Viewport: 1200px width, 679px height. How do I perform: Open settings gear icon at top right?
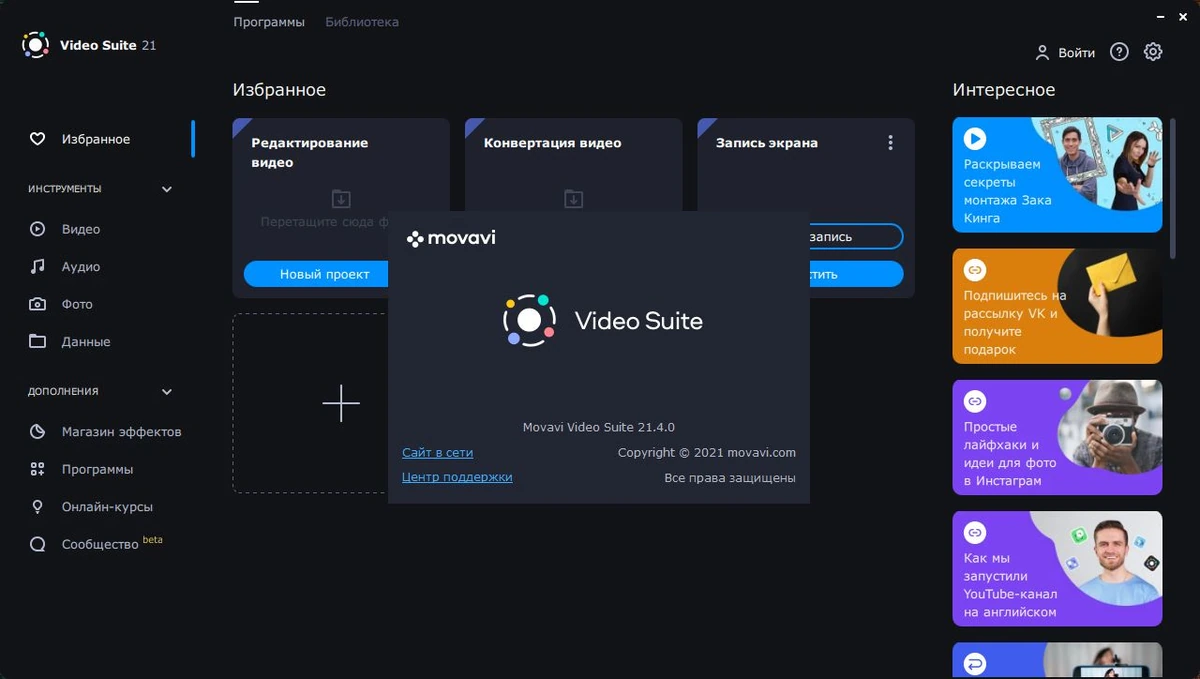click(1153, 52)
